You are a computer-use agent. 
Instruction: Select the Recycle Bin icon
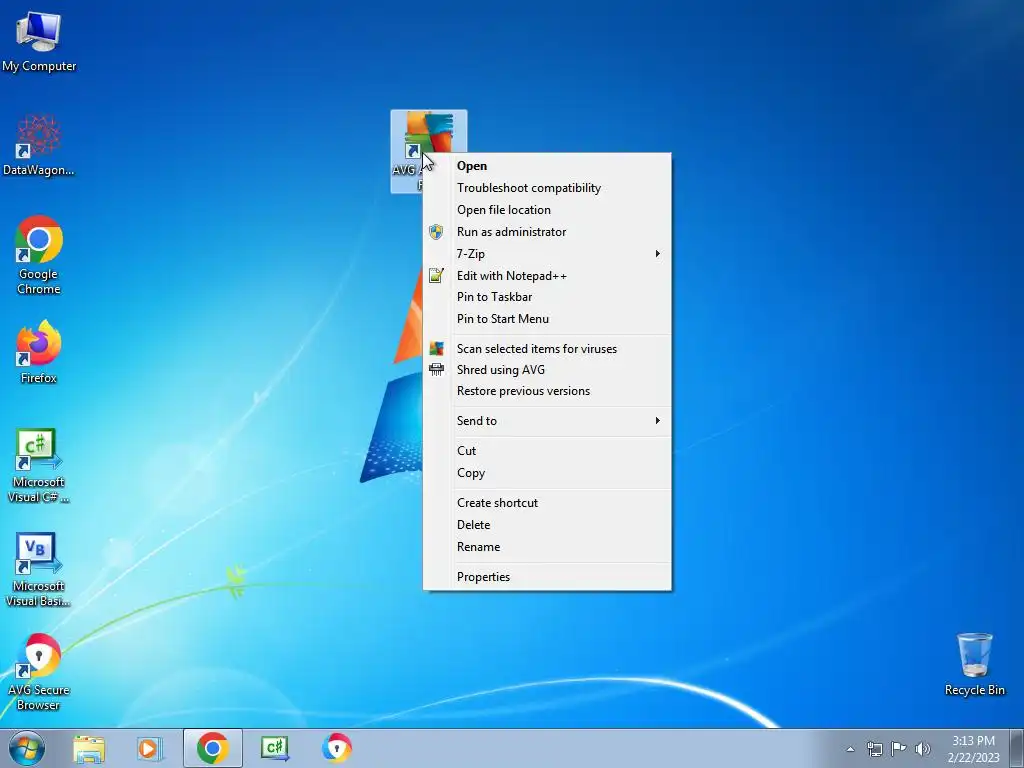[x=974, y=664]
